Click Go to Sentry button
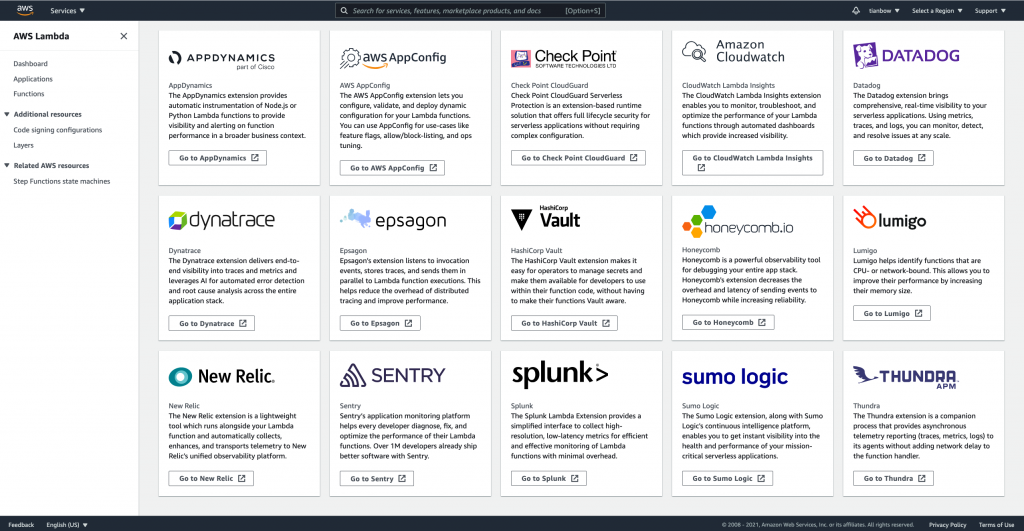Image resolution: width=1024 pixels, height=531 pixels. [377, 479]
